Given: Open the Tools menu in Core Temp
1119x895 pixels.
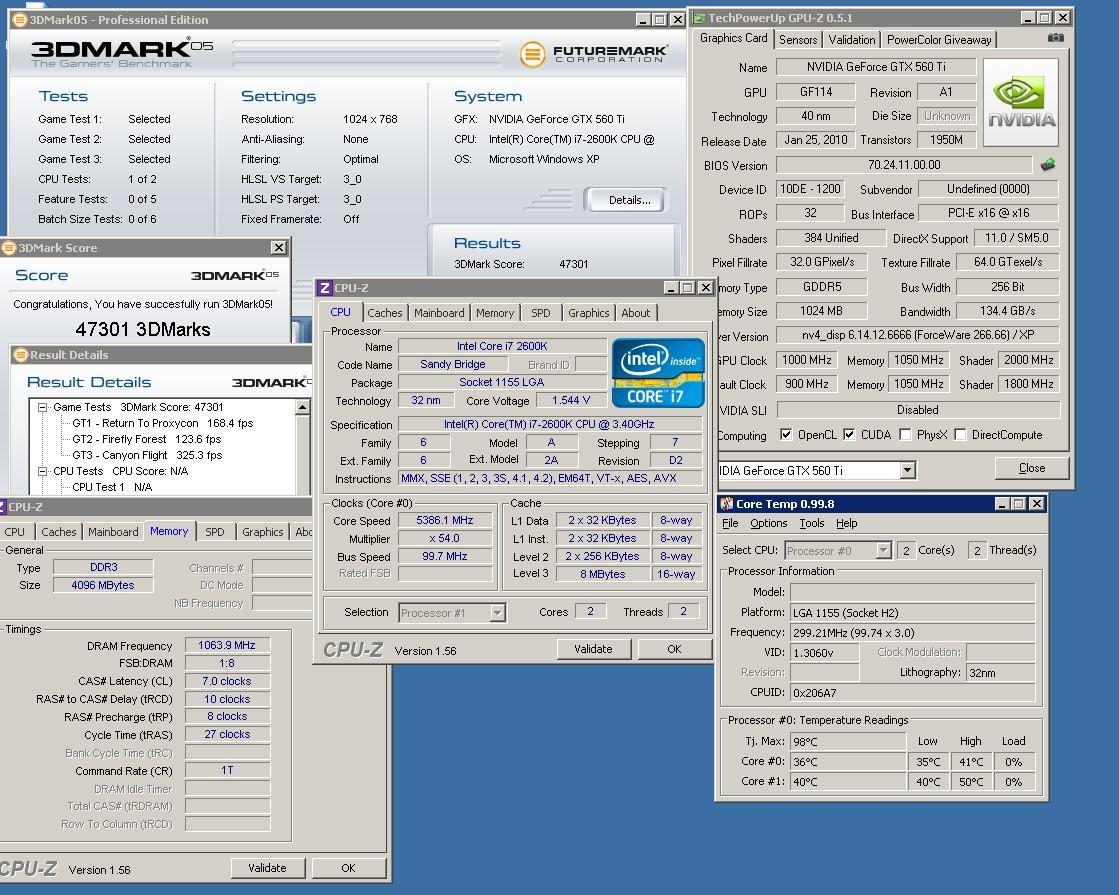Looking at the screenshot, I should click(x=812, y=523).
